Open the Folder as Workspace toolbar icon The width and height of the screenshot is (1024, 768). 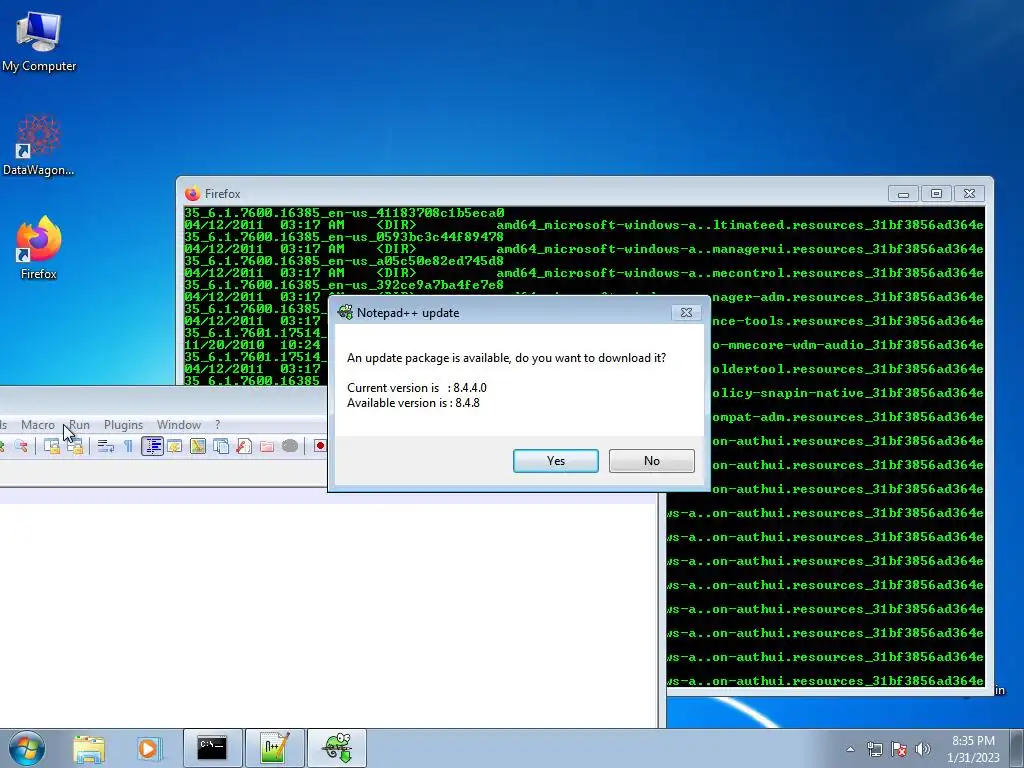(x=266, y=446)
